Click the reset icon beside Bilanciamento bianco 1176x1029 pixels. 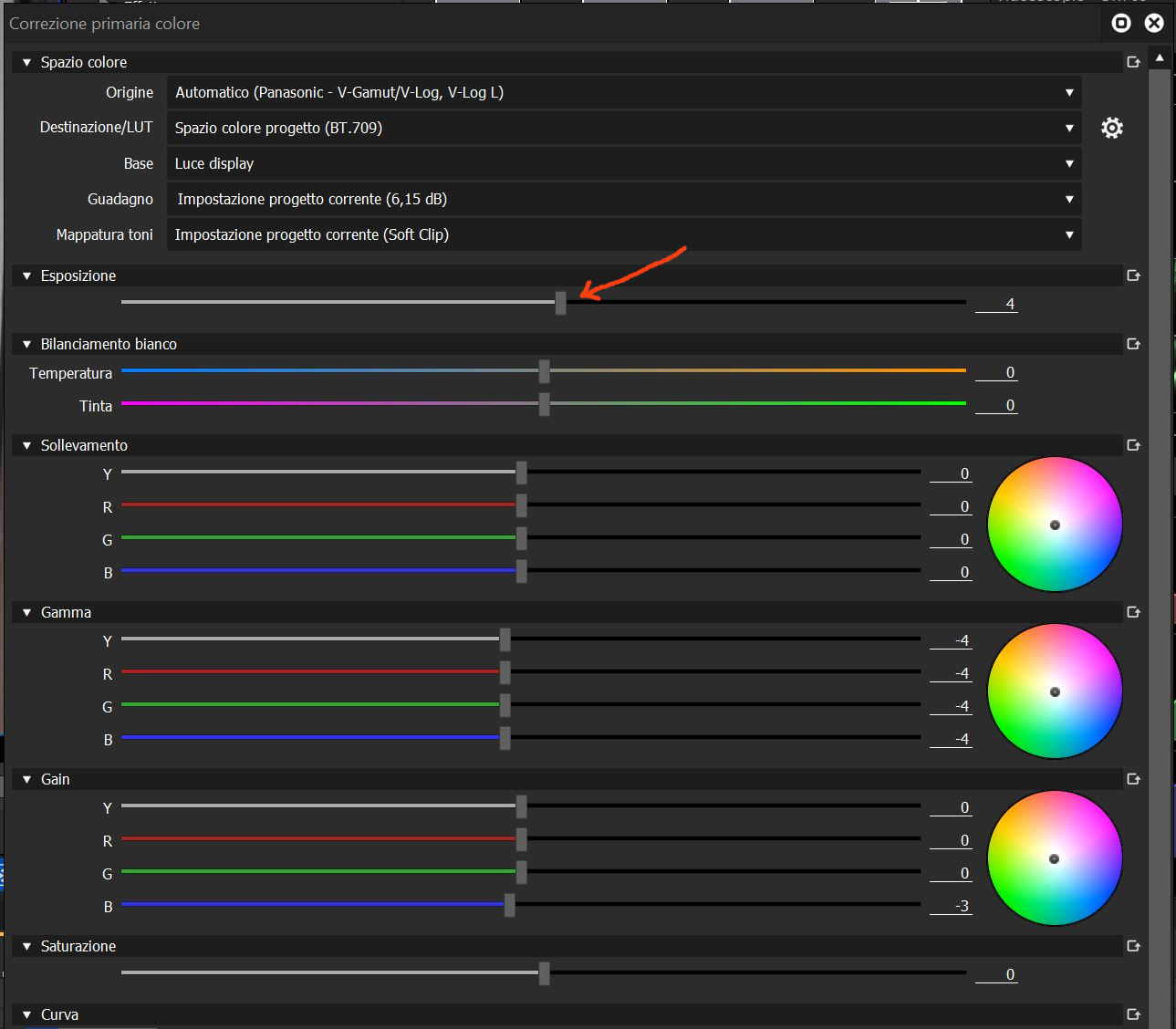click(x=1134, y=344)
